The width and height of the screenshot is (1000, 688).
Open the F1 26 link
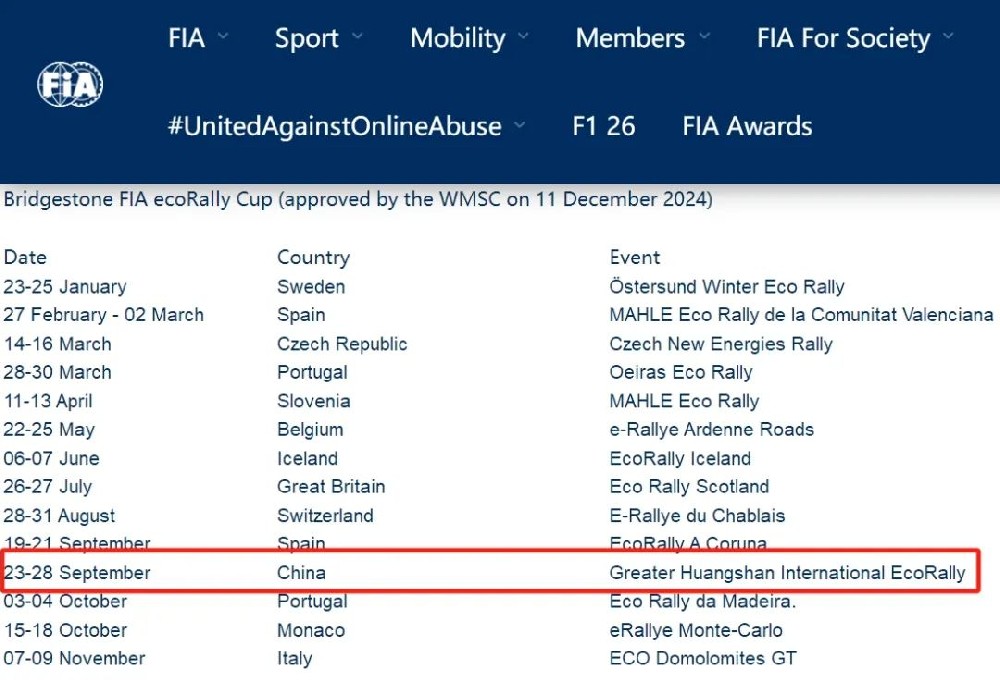604,126
